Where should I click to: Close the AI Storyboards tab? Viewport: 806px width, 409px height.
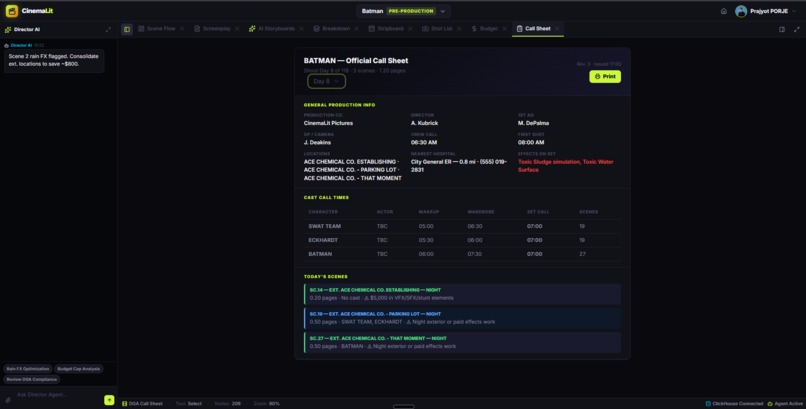pos(301,29)
